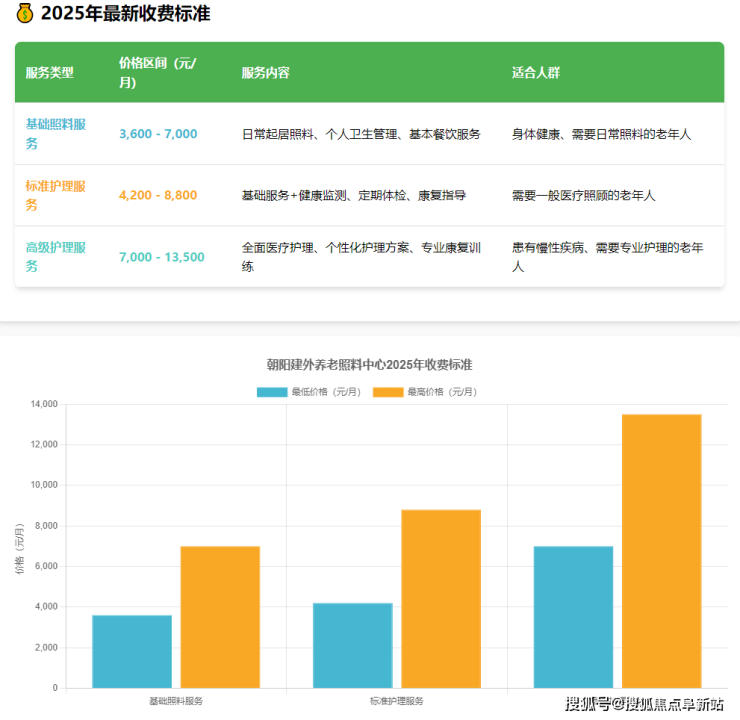
Task: Click the 高级护理服务 link in the table
Action: 56,257
